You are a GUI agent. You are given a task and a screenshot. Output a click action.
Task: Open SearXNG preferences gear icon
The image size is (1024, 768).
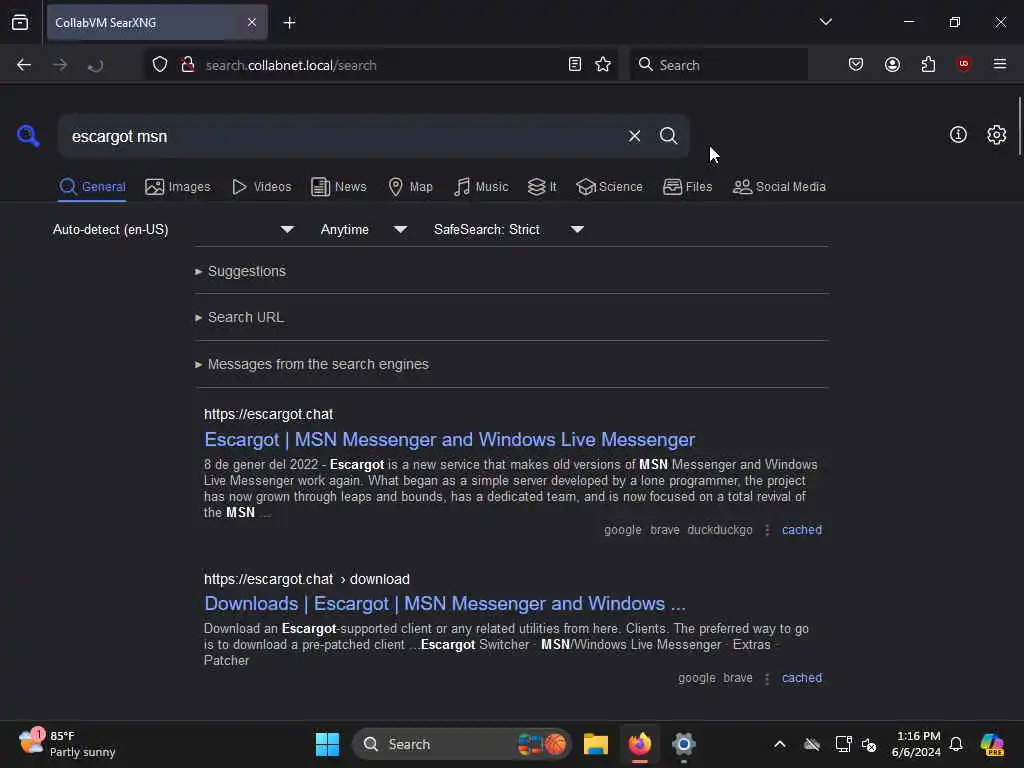pyautogui.click(x=996, y=135)
